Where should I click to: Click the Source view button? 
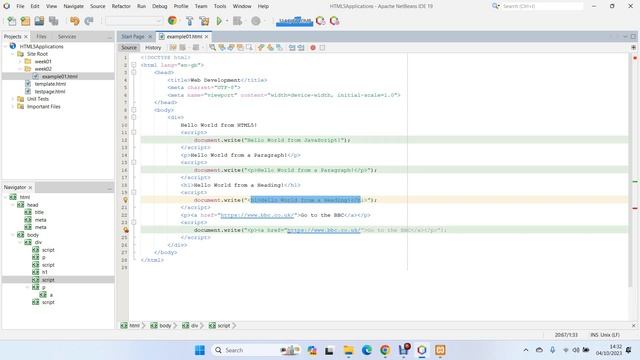(129, 48)
